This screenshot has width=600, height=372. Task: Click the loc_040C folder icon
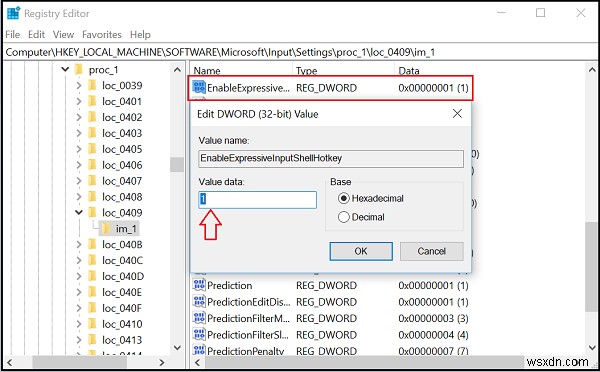pyautogui.click(x=93, y=260)
